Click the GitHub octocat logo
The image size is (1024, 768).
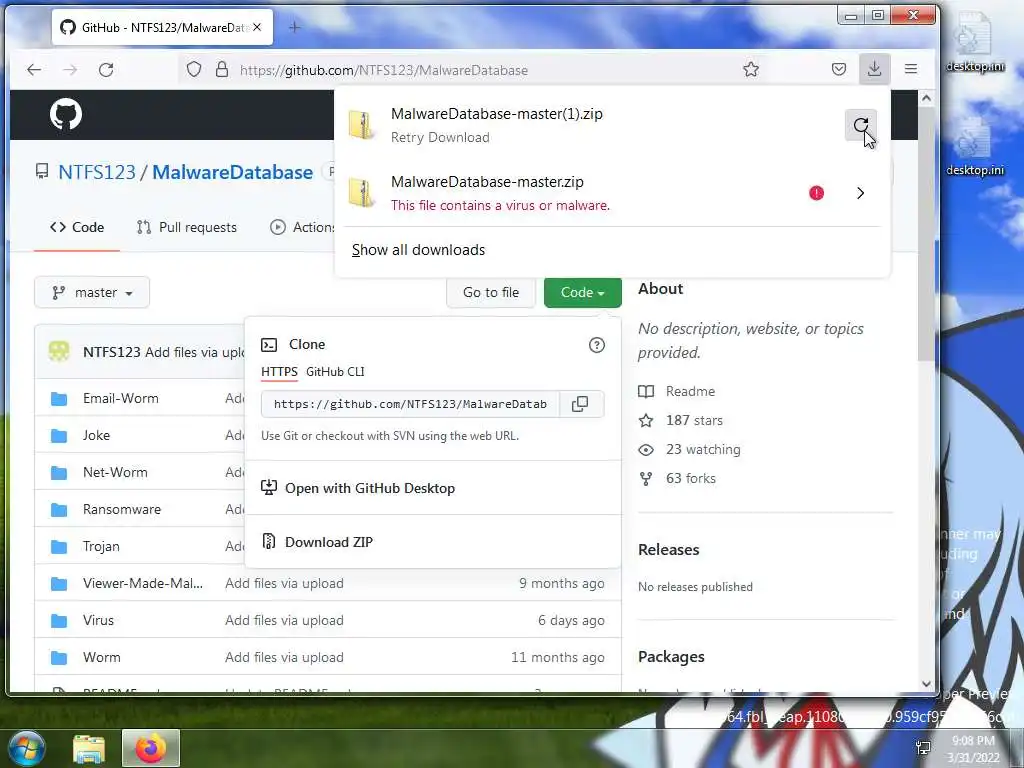click(x=66, y=114)
